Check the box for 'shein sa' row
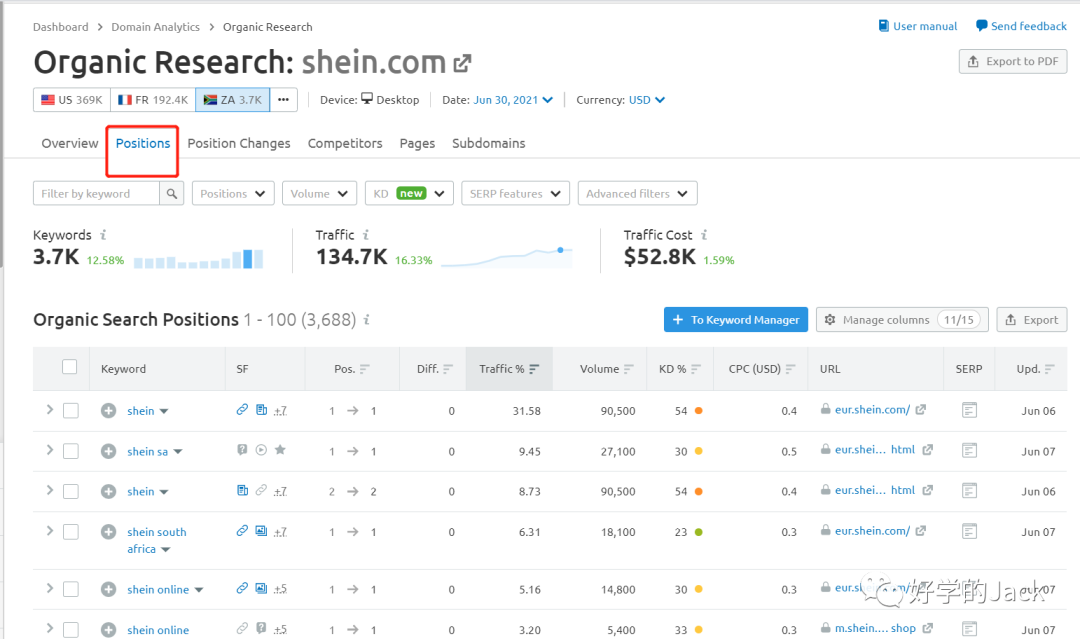Image resolution: width=1080 pixels, height=639 pixels. pos(70,452)
